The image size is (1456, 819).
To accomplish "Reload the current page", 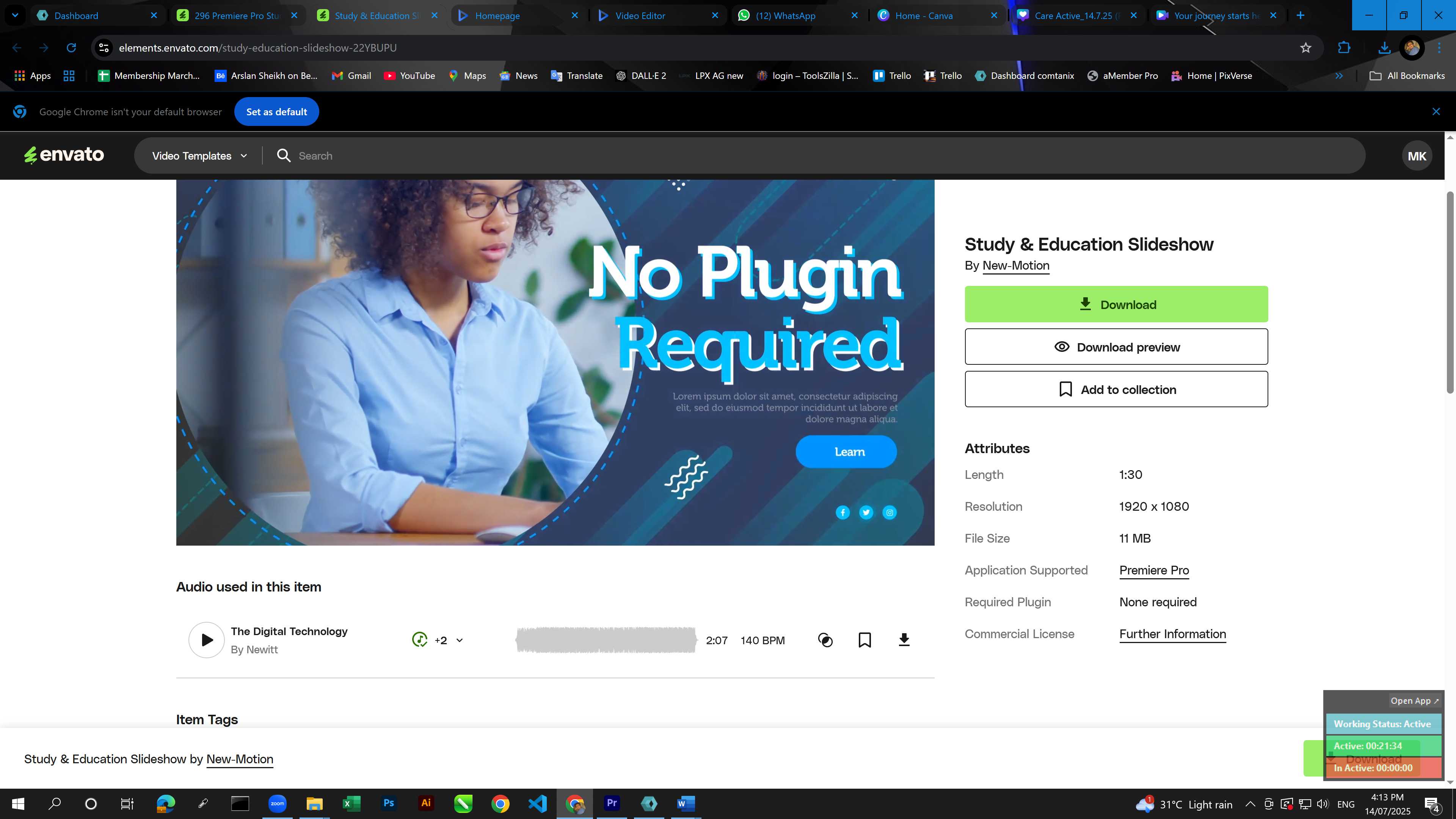I will [71, 47].
